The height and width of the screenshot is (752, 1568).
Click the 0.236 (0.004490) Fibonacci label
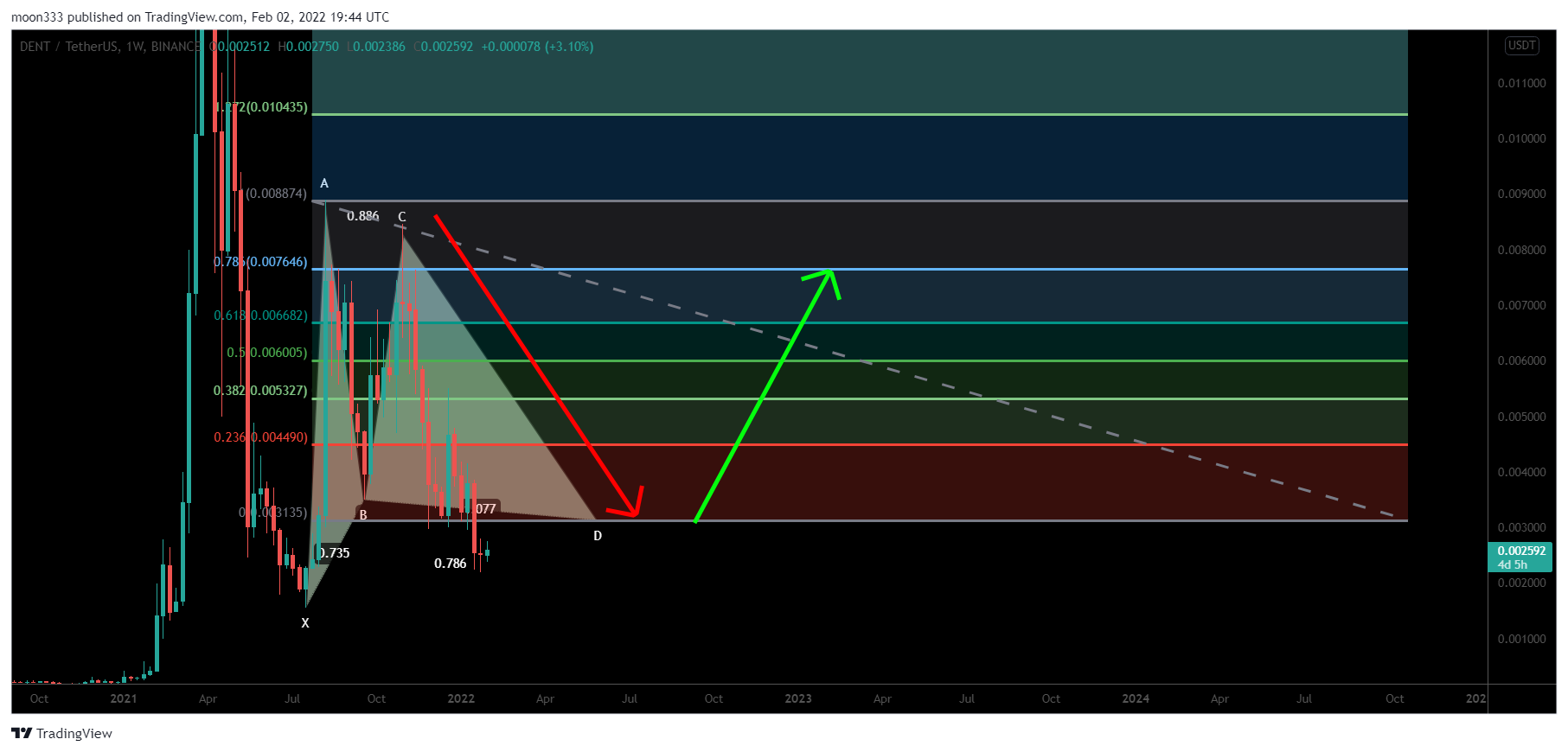coord(260,437)
